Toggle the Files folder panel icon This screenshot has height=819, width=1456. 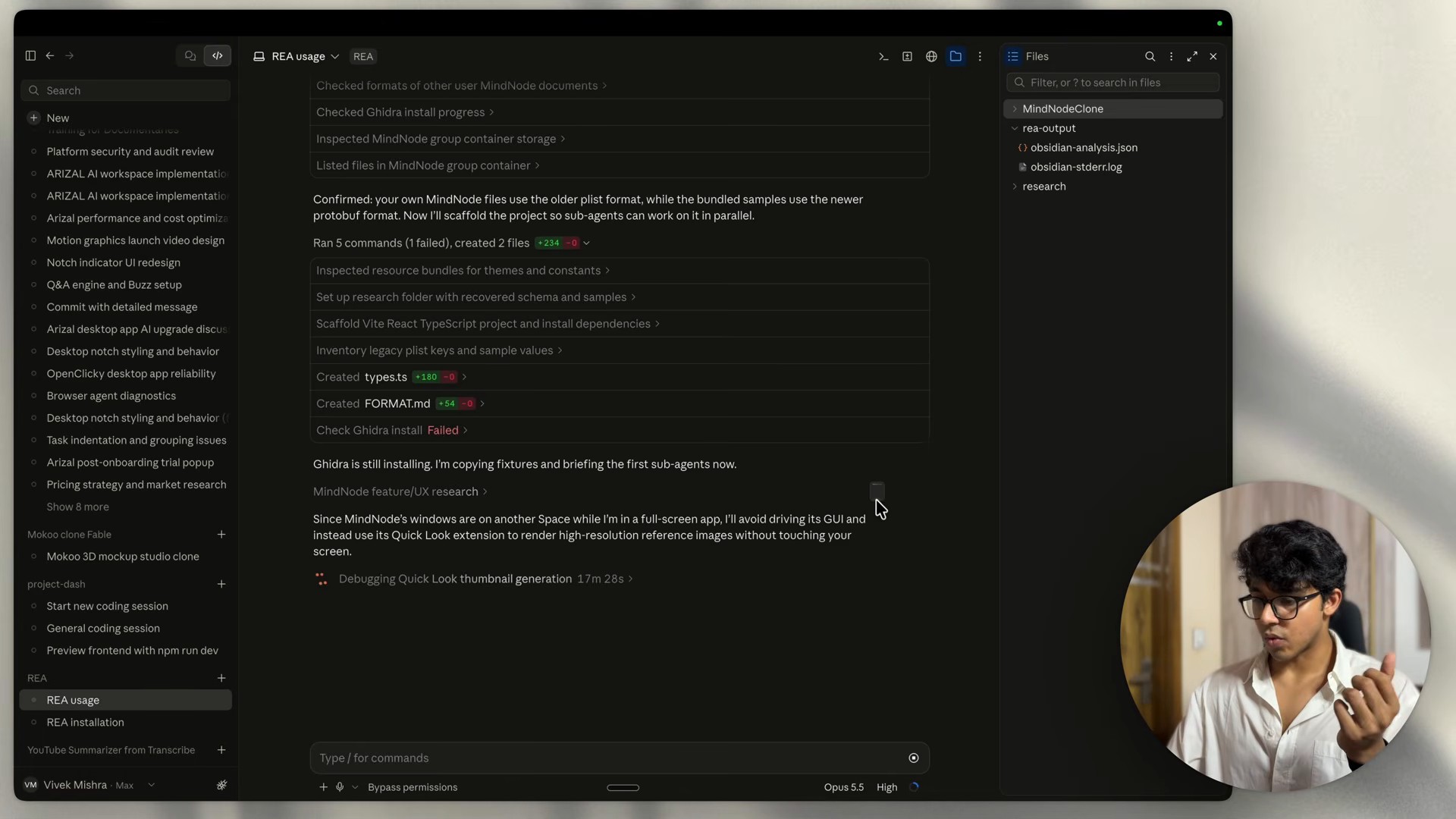[955, 56]
